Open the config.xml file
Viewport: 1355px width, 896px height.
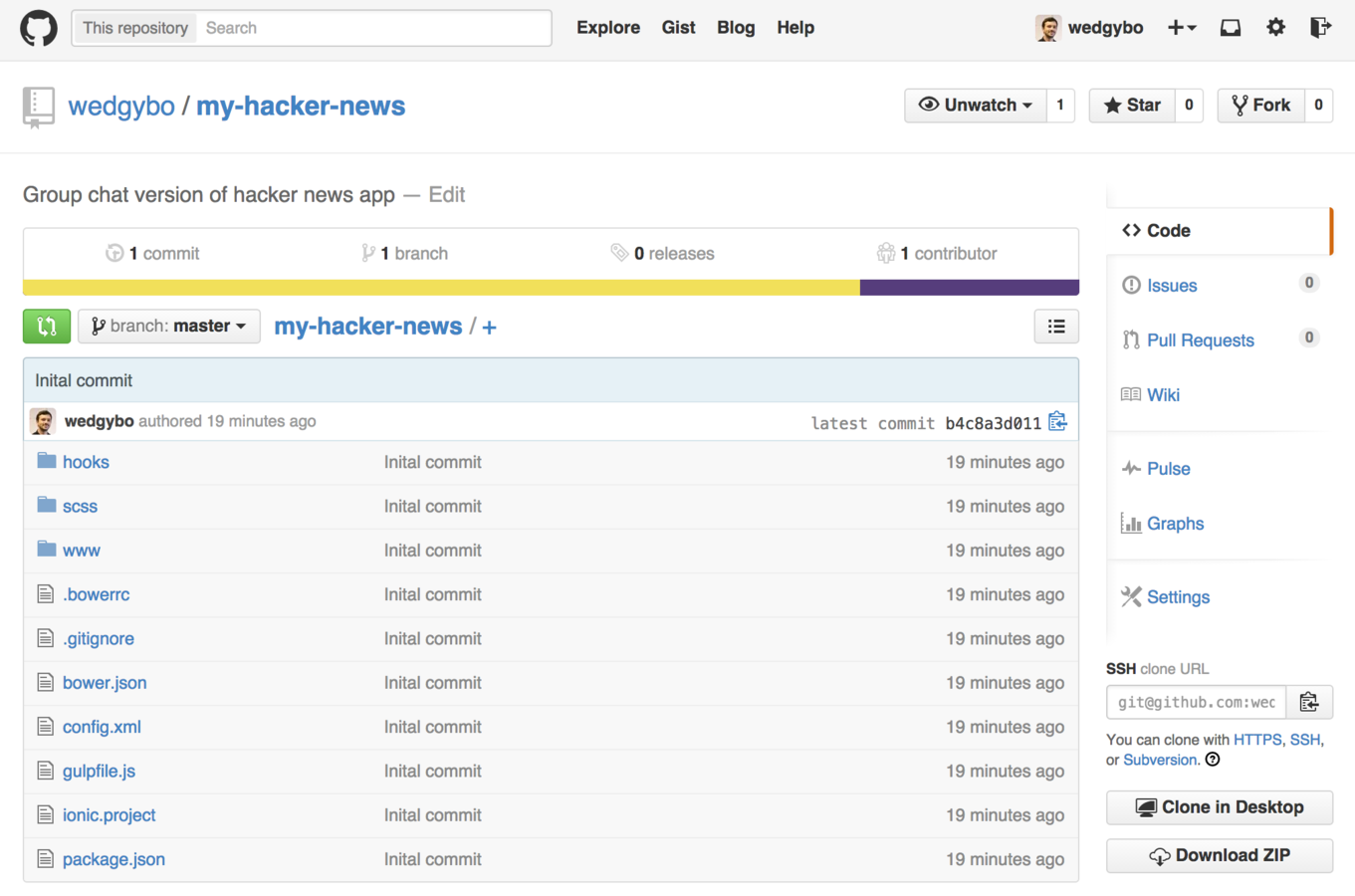[x=102, y=727]
